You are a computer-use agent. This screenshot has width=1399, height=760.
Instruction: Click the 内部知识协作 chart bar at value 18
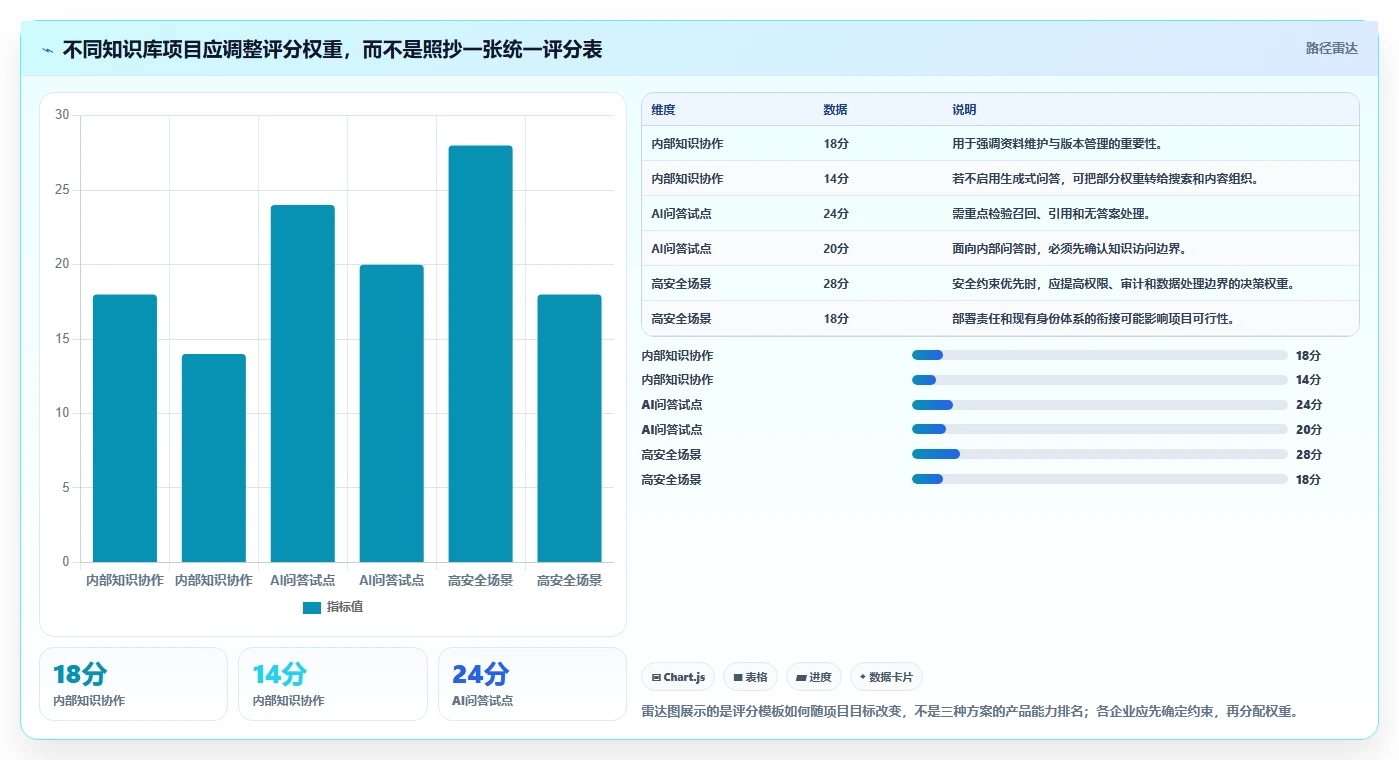[125, 428]
